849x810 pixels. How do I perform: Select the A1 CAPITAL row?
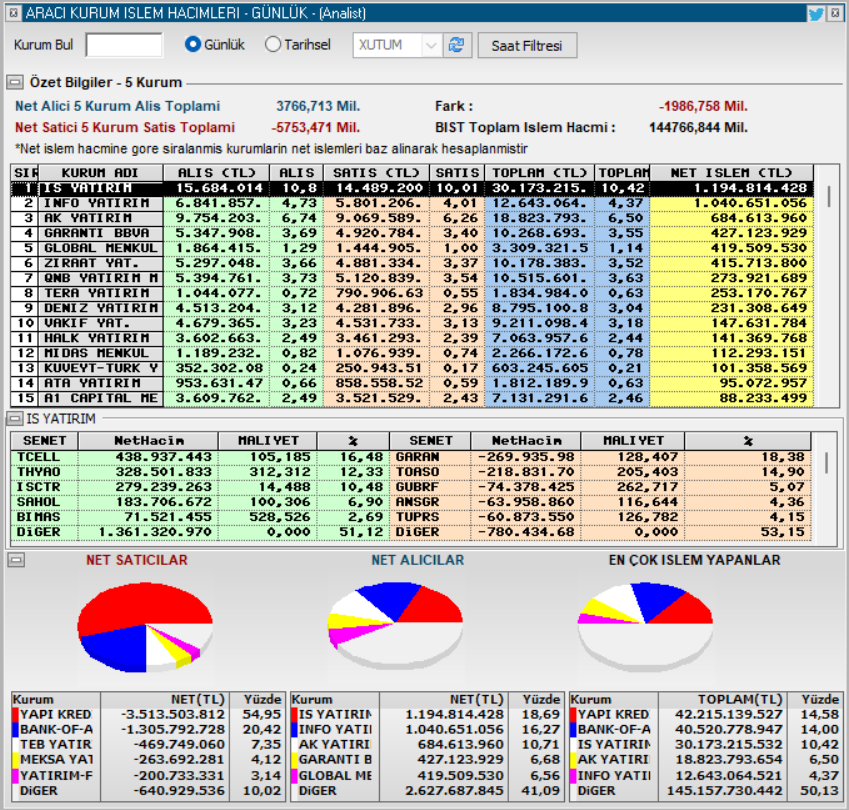[412, 398]
